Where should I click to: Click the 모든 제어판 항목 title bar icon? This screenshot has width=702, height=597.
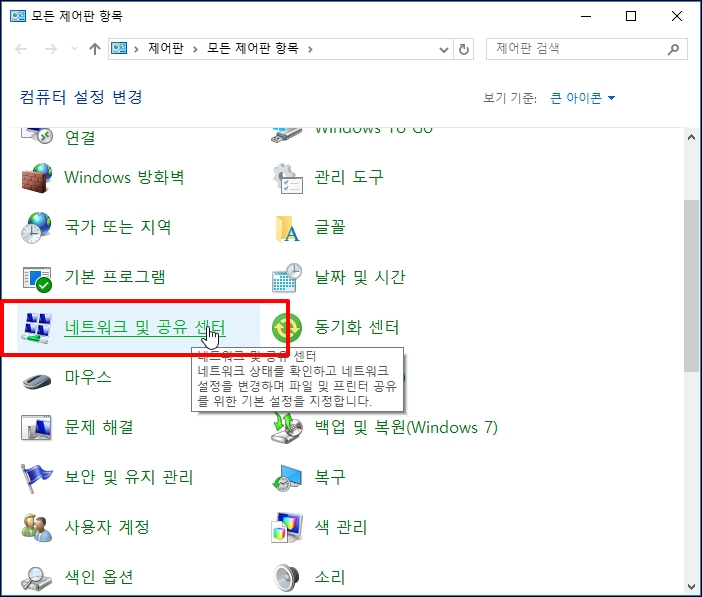pyautogui.click(x=18, y=16)
